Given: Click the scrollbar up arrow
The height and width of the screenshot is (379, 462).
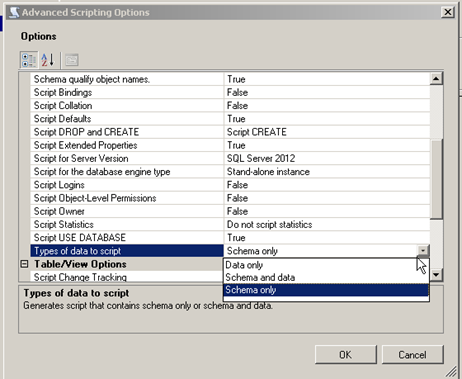Looking at the screenshot, I should [x=436, y=79].
